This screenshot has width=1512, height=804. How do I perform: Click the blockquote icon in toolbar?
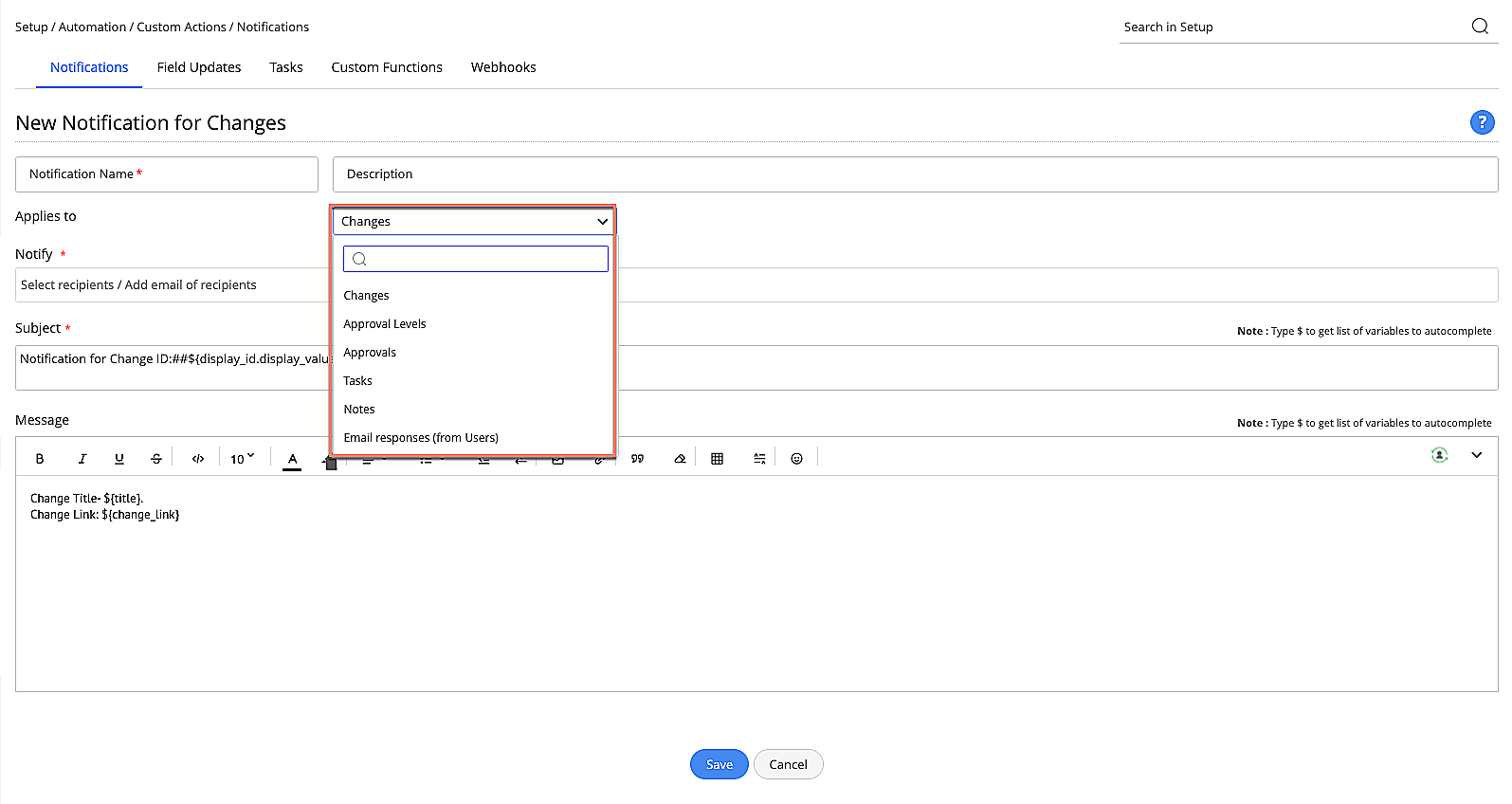pyautogui.click(x=638, y=459)
